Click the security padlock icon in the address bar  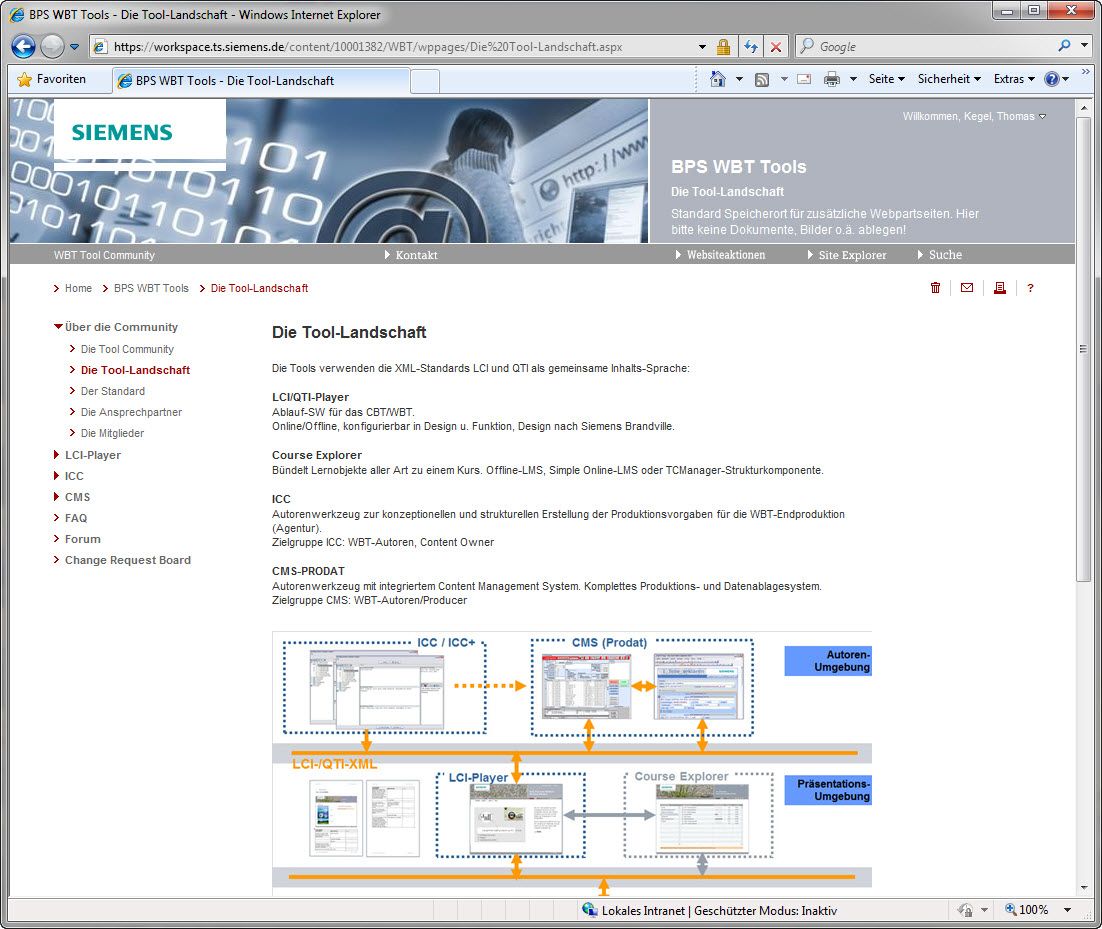(723, 47)
